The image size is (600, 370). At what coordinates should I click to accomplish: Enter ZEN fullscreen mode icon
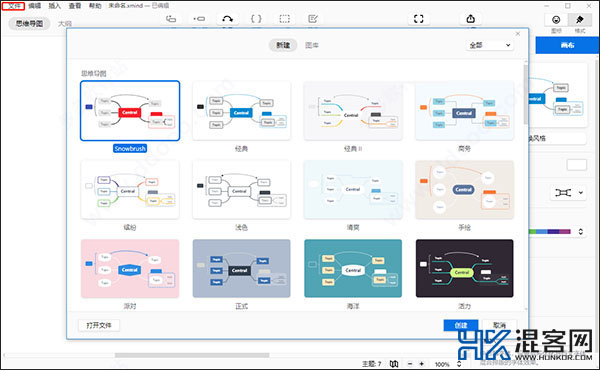[x=419, y=19]
